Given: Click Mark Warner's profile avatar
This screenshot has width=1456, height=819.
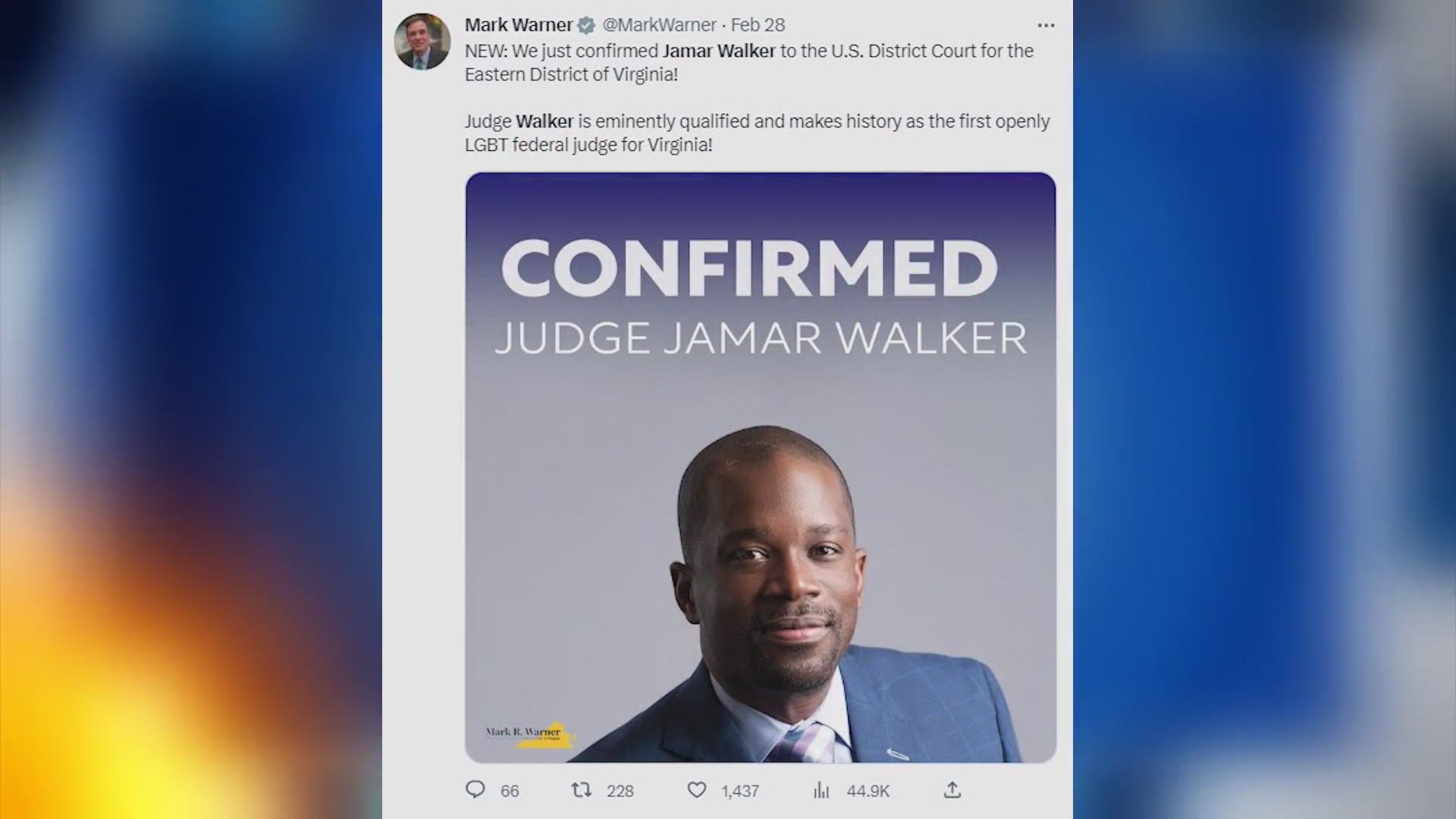Looking at the screenshot, I should [x=422, y=42].
